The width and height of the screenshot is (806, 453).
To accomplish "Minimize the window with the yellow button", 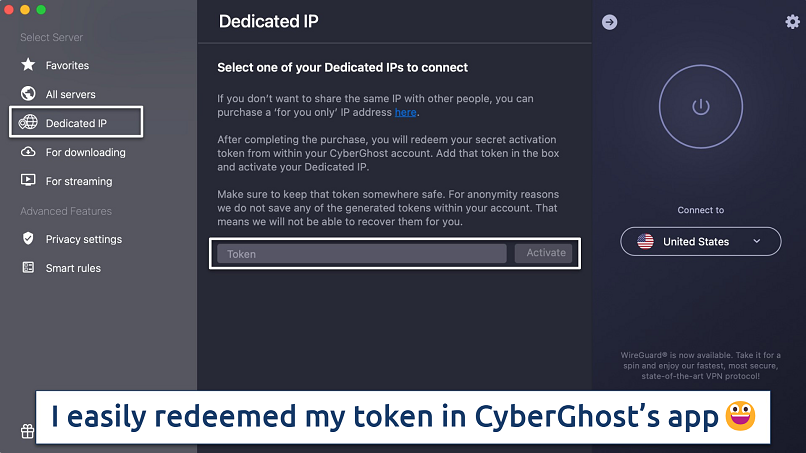I will (x=26, y=9).
